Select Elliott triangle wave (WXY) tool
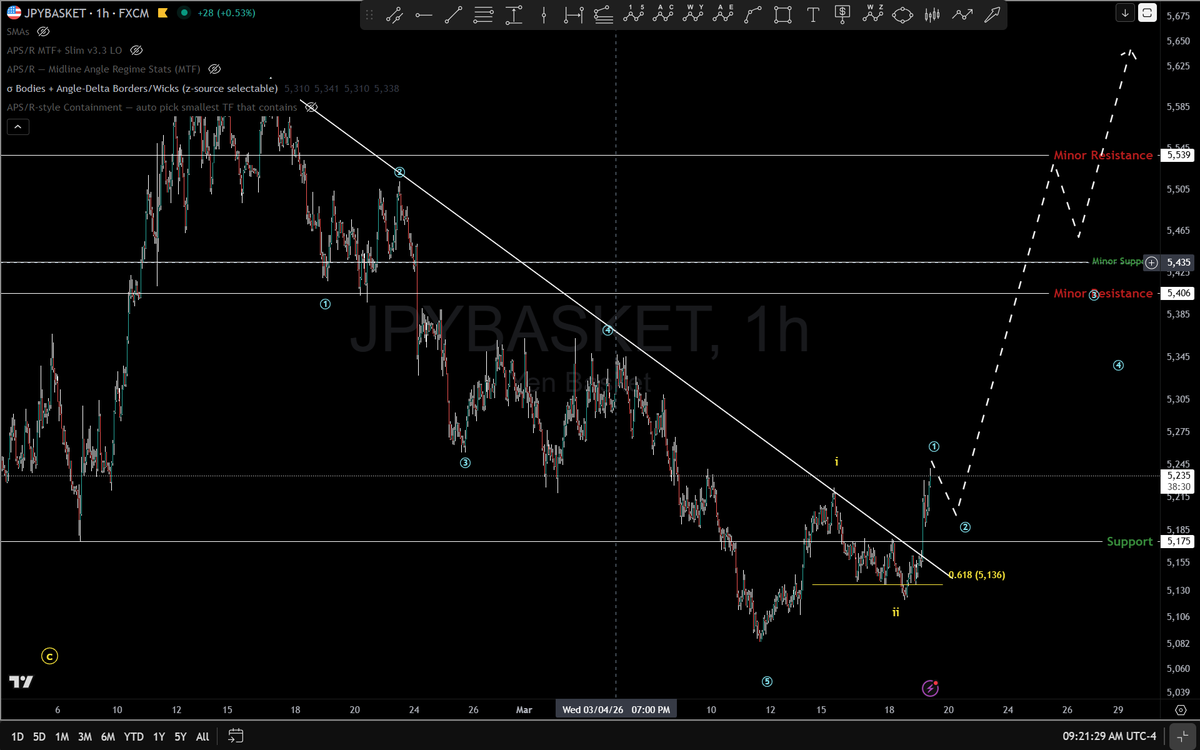The image size is (1200, 750). click(693, 15)
